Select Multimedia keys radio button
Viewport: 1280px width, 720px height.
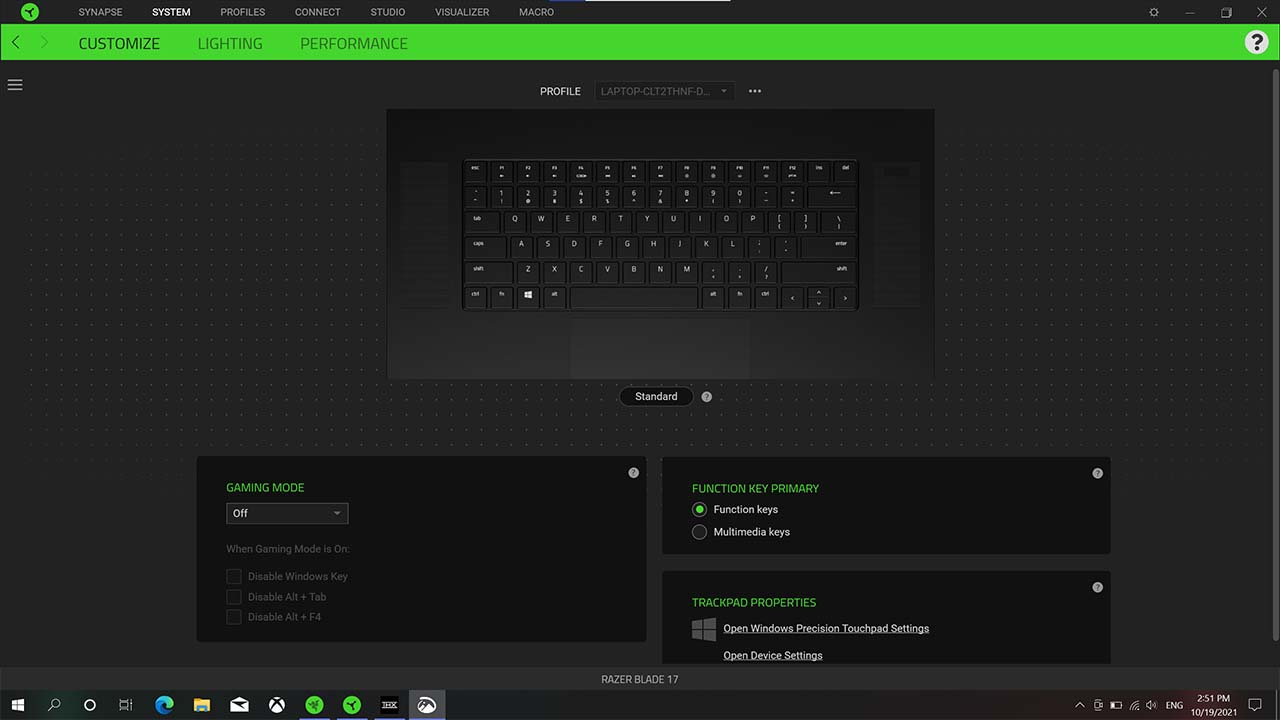pyautogui.click(x=700, y=532)
